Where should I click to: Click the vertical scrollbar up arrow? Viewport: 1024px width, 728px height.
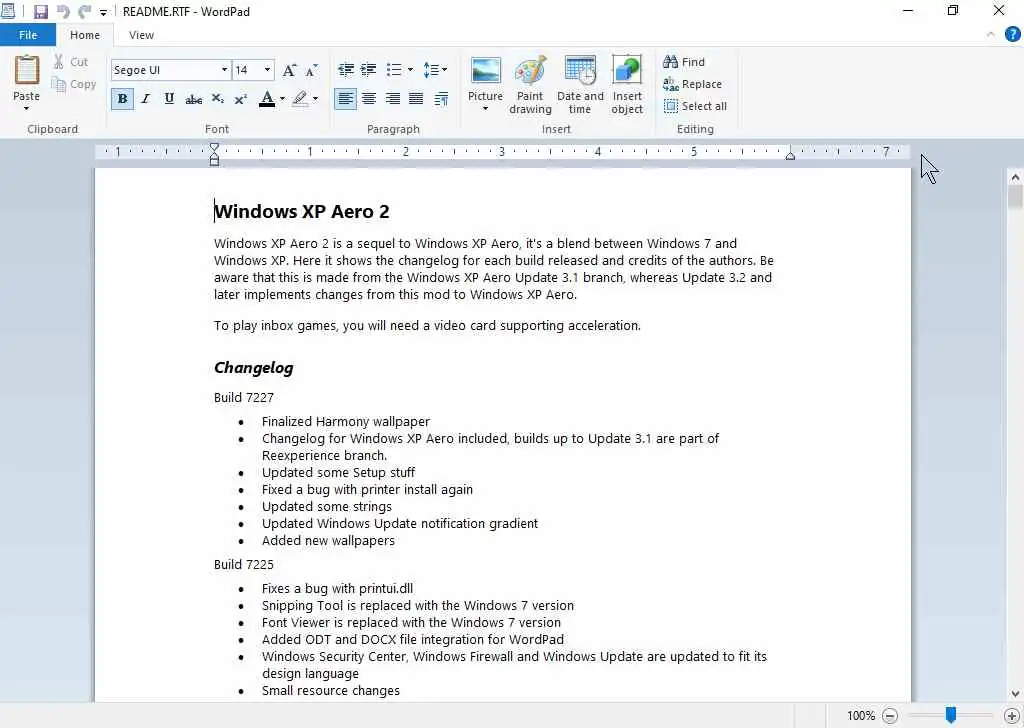point(1015,176)
